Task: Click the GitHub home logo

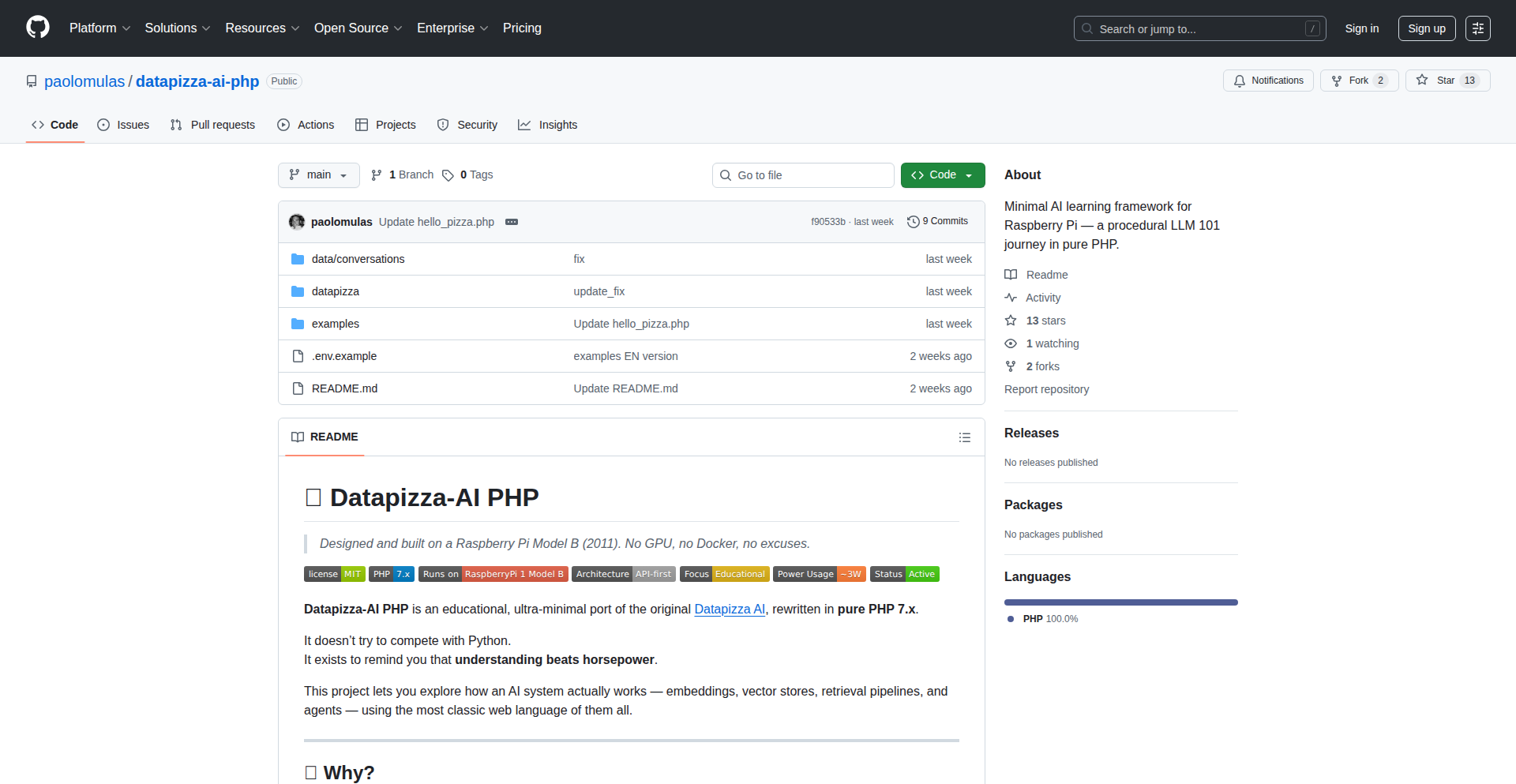Action: point(36,28)
